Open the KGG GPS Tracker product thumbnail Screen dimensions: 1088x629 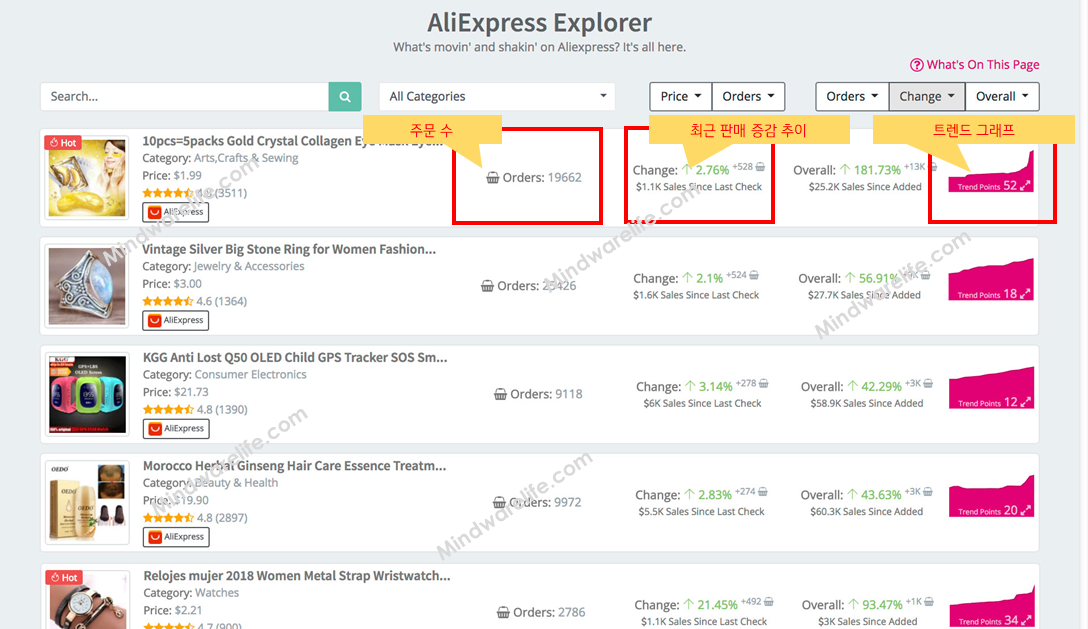pyautogui.click(x=87, y=394)
